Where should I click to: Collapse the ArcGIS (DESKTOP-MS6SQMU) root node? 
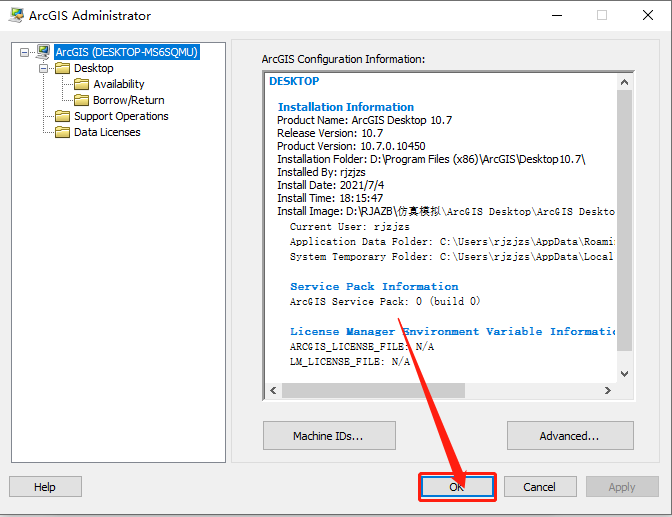pyautogui.click(x=24, y=52)
